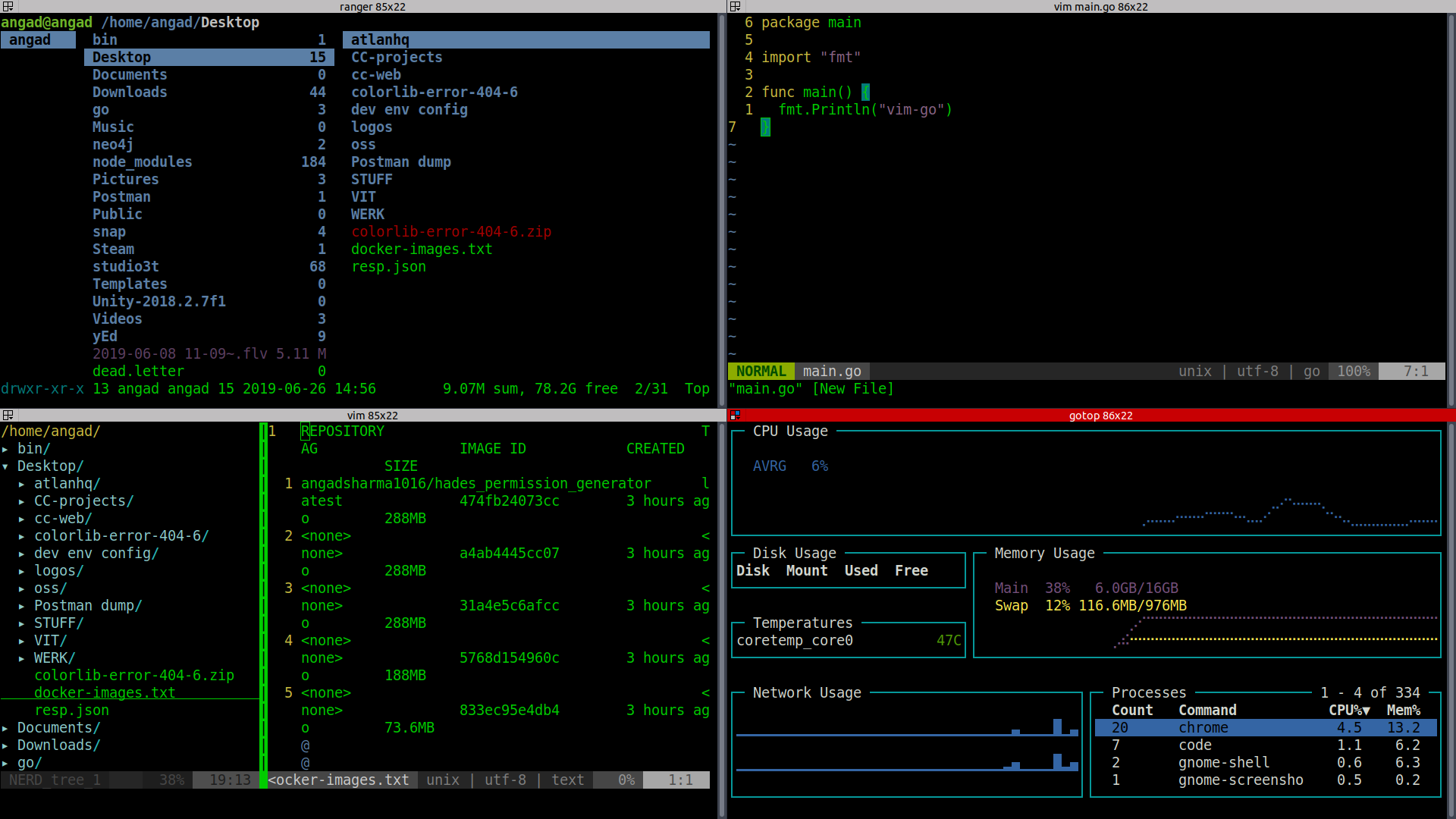Click the unix file format indicator in vim statusline
Image resolution: width=1456 pixels, height=819 pixels.
pos(1195,371)
